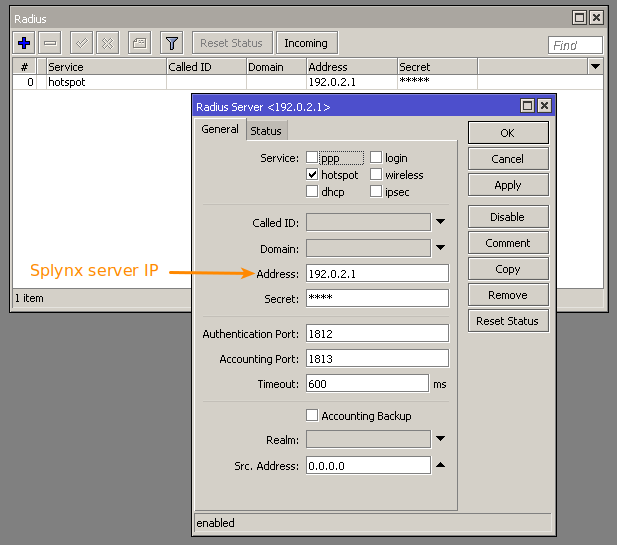Switch to the Status tab
Screen dimensions: 617x546
(x=266, y=131)
